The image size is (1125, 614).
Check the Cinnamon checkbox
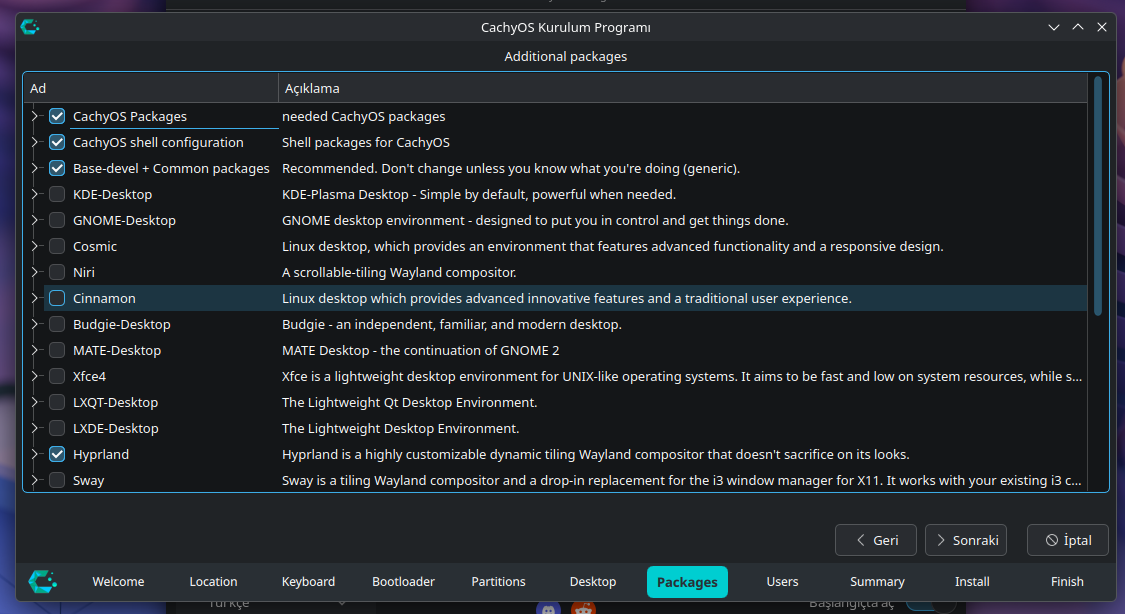tap(57, 298)
